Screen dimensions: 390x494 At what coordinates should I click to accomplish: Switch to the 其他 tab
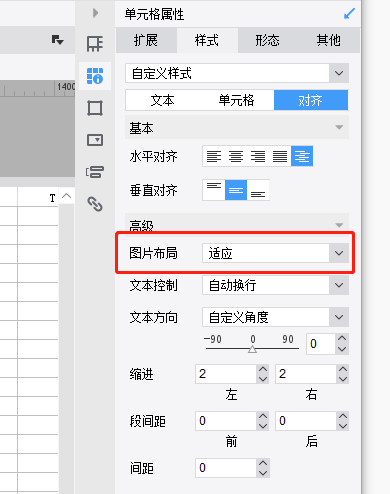coord(329,40)
